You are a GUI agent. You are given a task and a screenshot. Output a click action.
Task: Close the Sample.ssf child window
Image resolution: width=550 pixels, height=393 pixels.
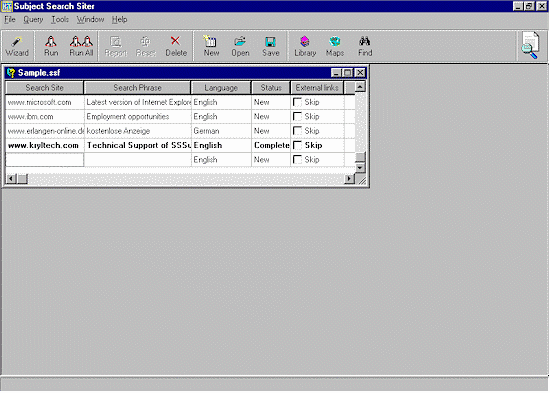(x=360, y=73)
